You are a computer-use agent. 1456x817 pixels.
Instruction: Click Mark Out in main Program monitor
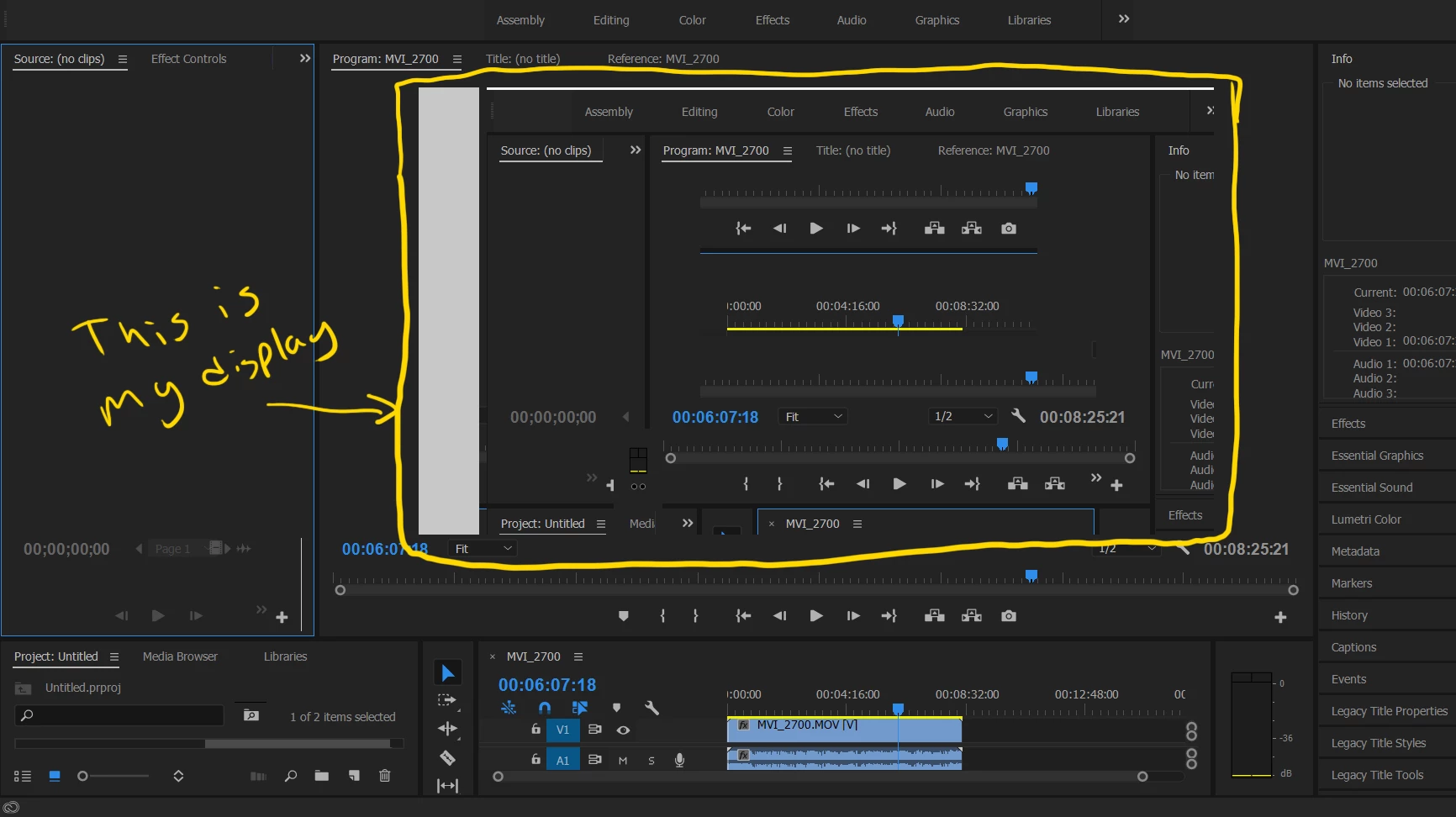point(695,616)
